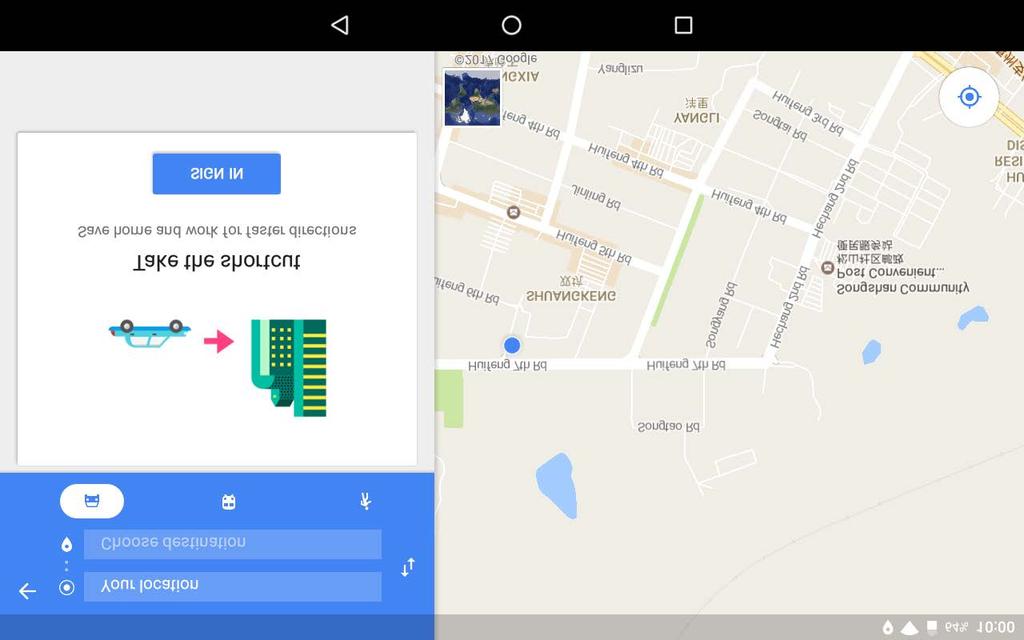Select the driving mode tab
Screen dimensions: 1024x640
coord(92,501)
